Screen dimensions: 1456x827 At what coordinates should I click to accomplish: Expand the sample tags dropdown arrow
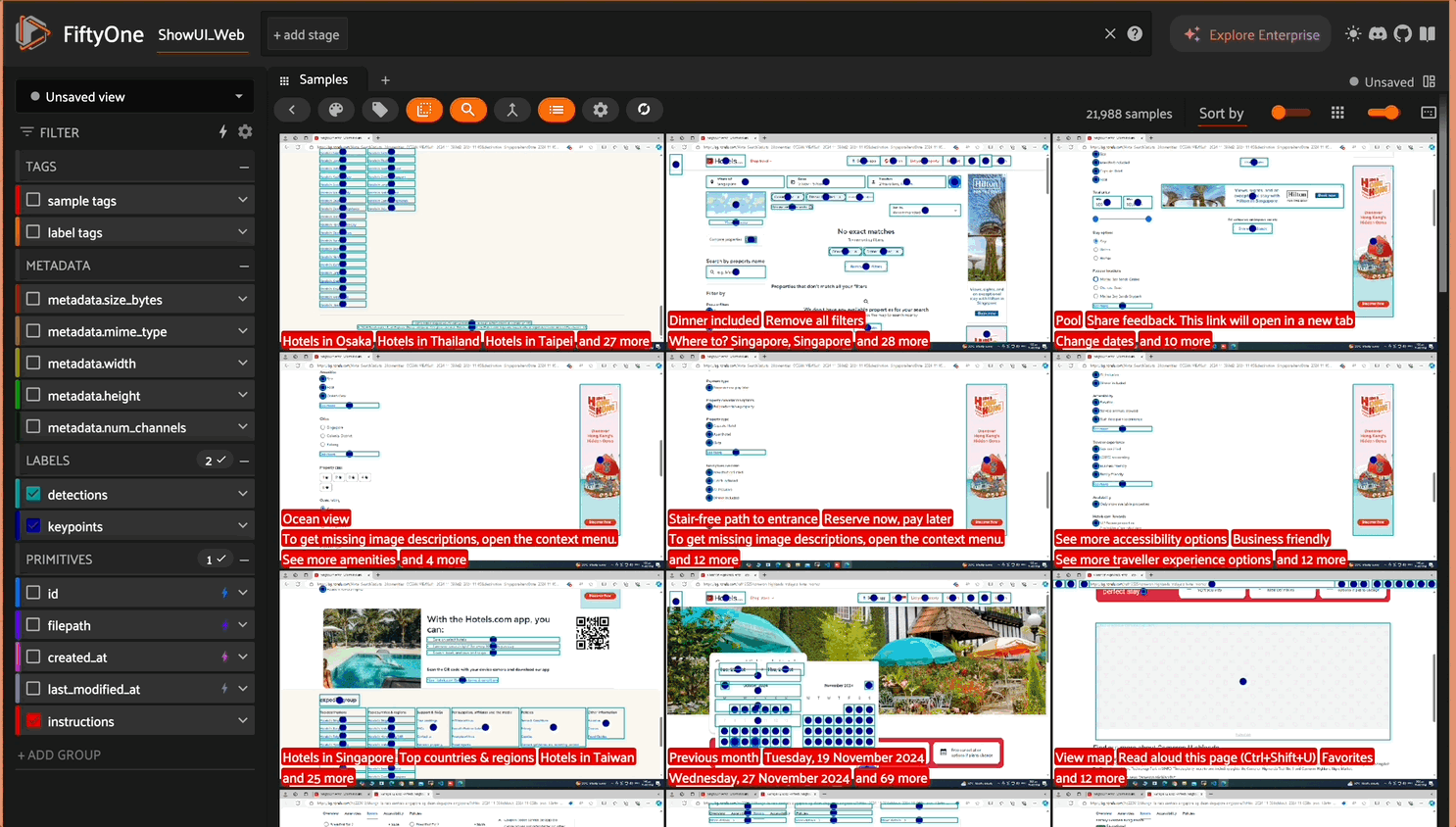242,200
